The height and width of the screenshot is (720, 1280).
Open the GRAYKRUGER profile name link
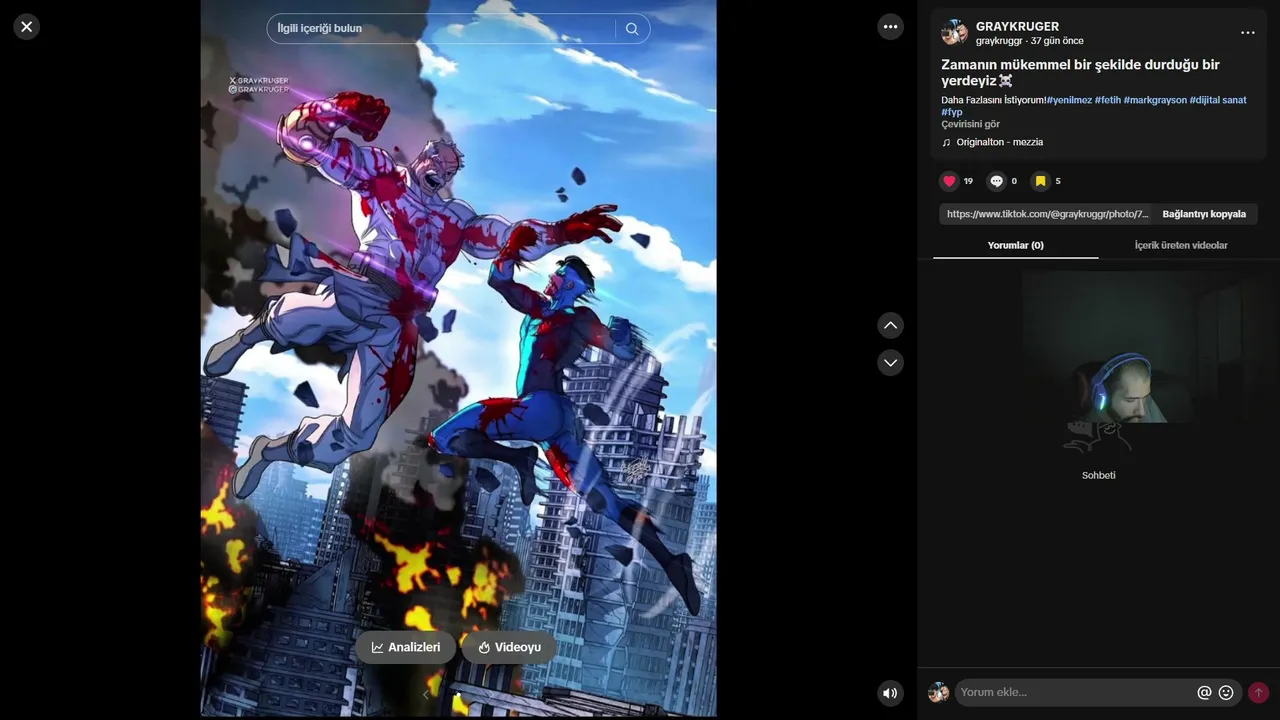1017,27
